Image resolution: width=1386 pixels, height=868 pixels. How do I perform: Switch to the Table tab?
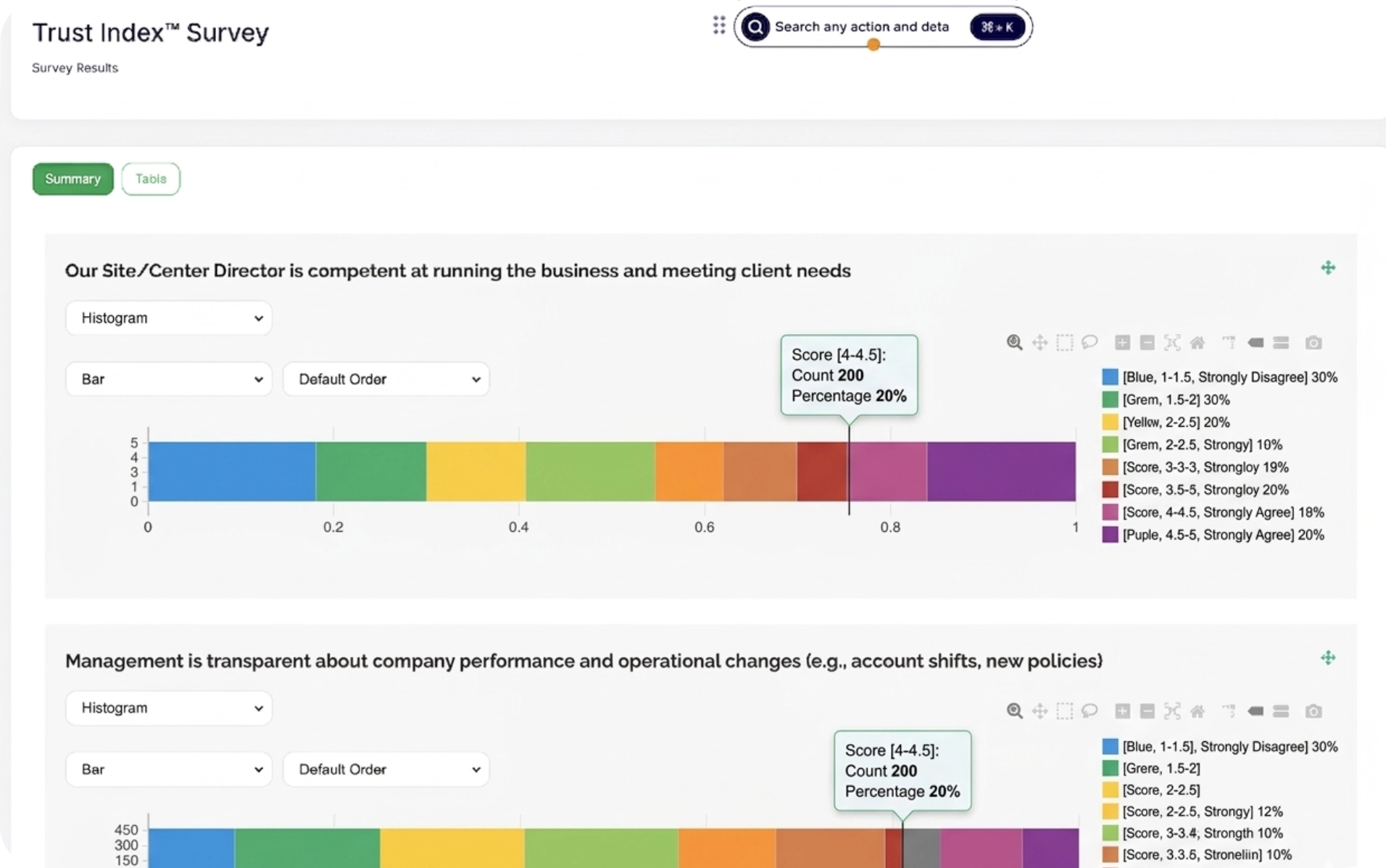pos(151,179)
